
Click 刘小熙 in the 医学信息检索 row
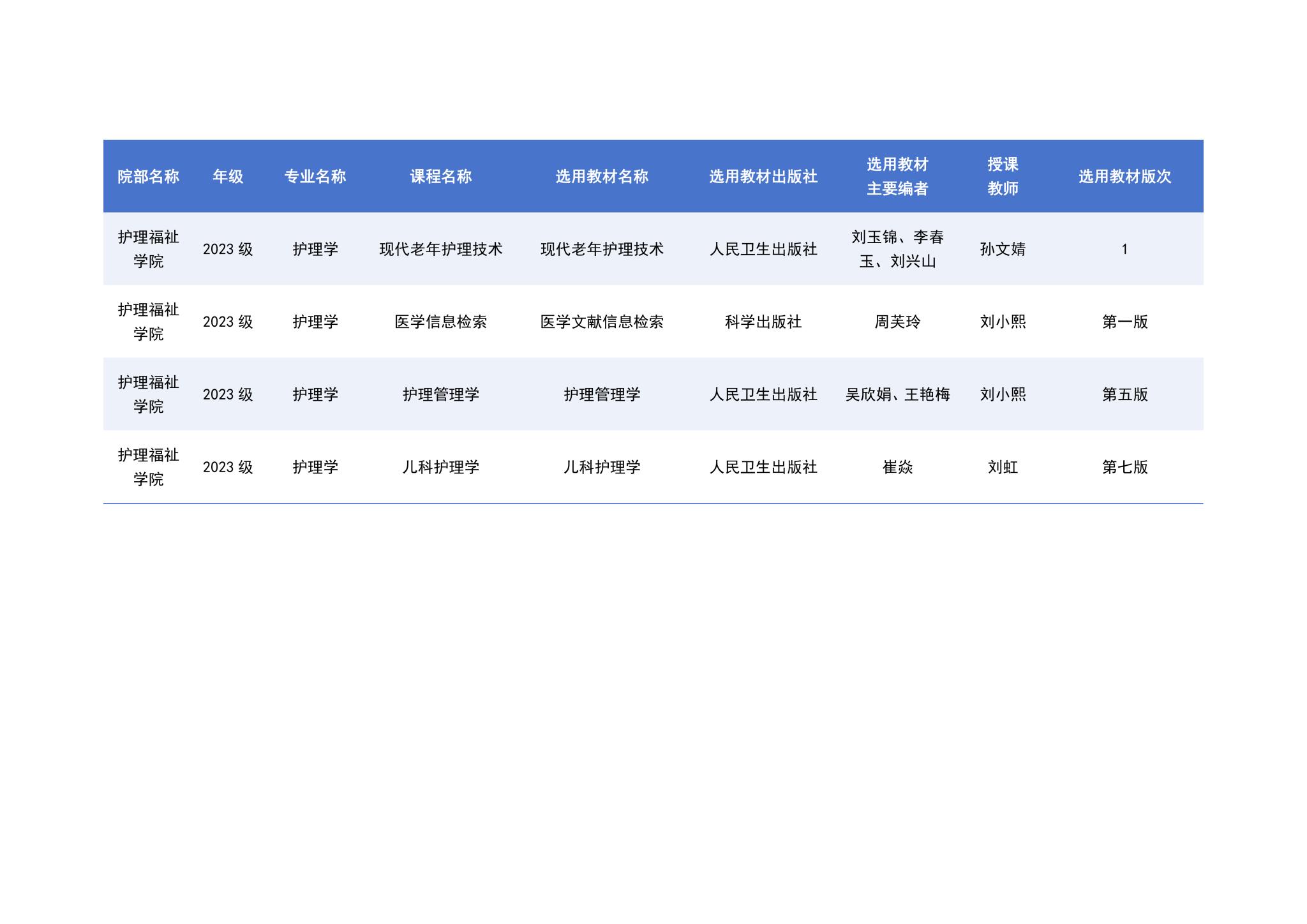tap(1003, 322)
